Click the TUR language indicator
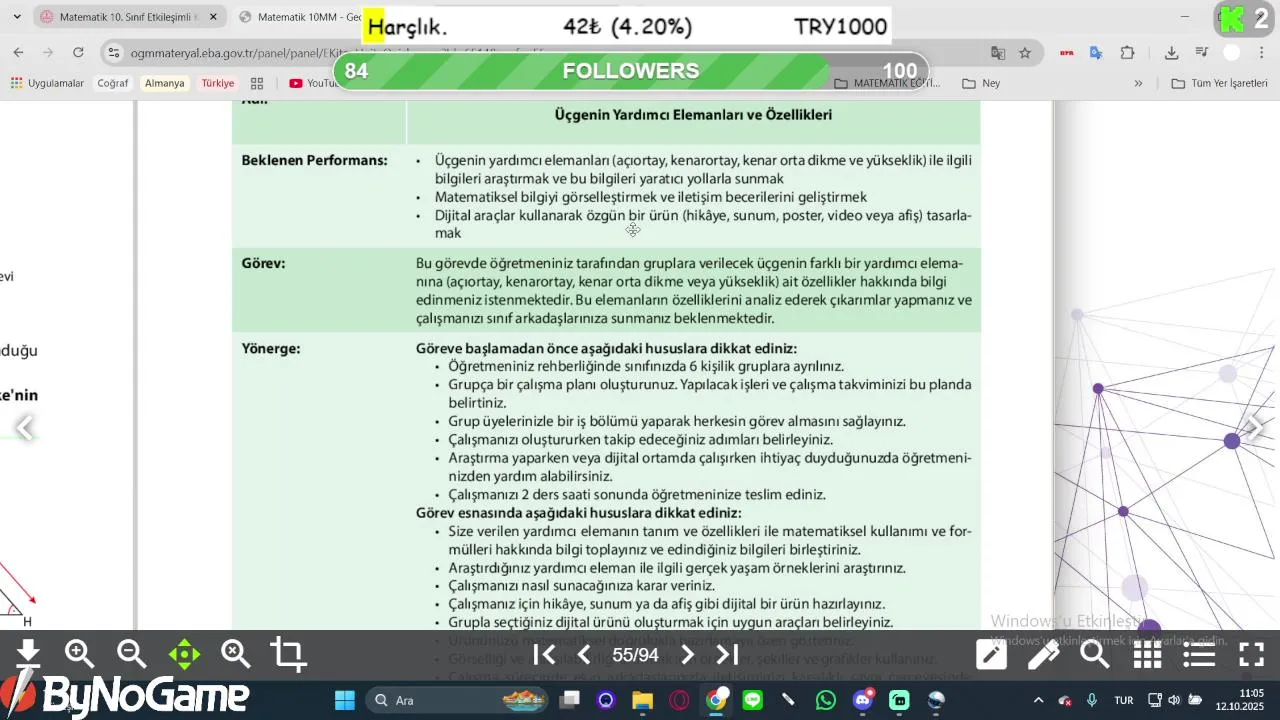1280x720 pixels. pyautogui.click(x=1124, y=700)
